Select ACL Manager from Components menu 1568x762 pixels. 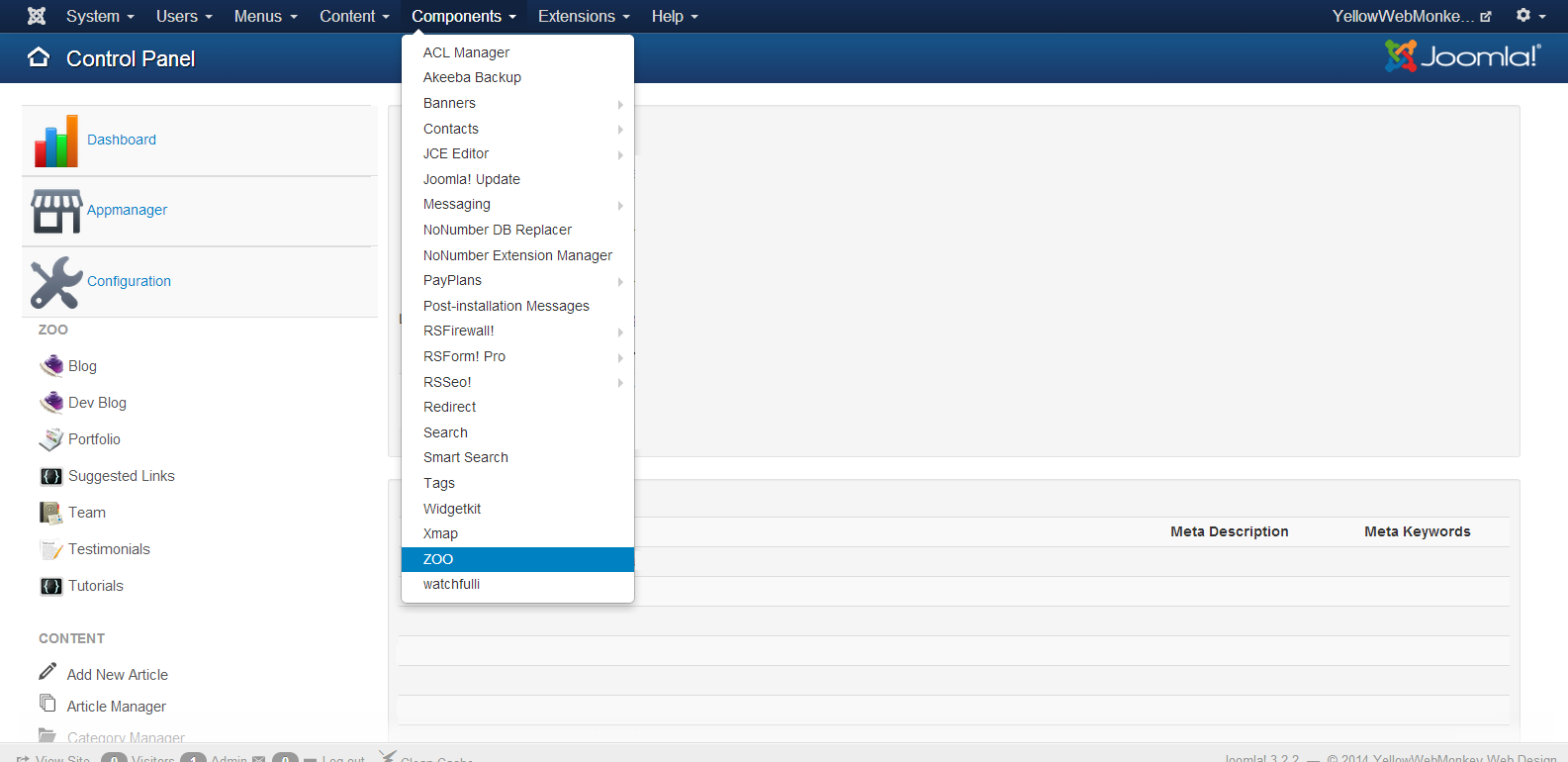pyautogui.click(x=517, y=52)
